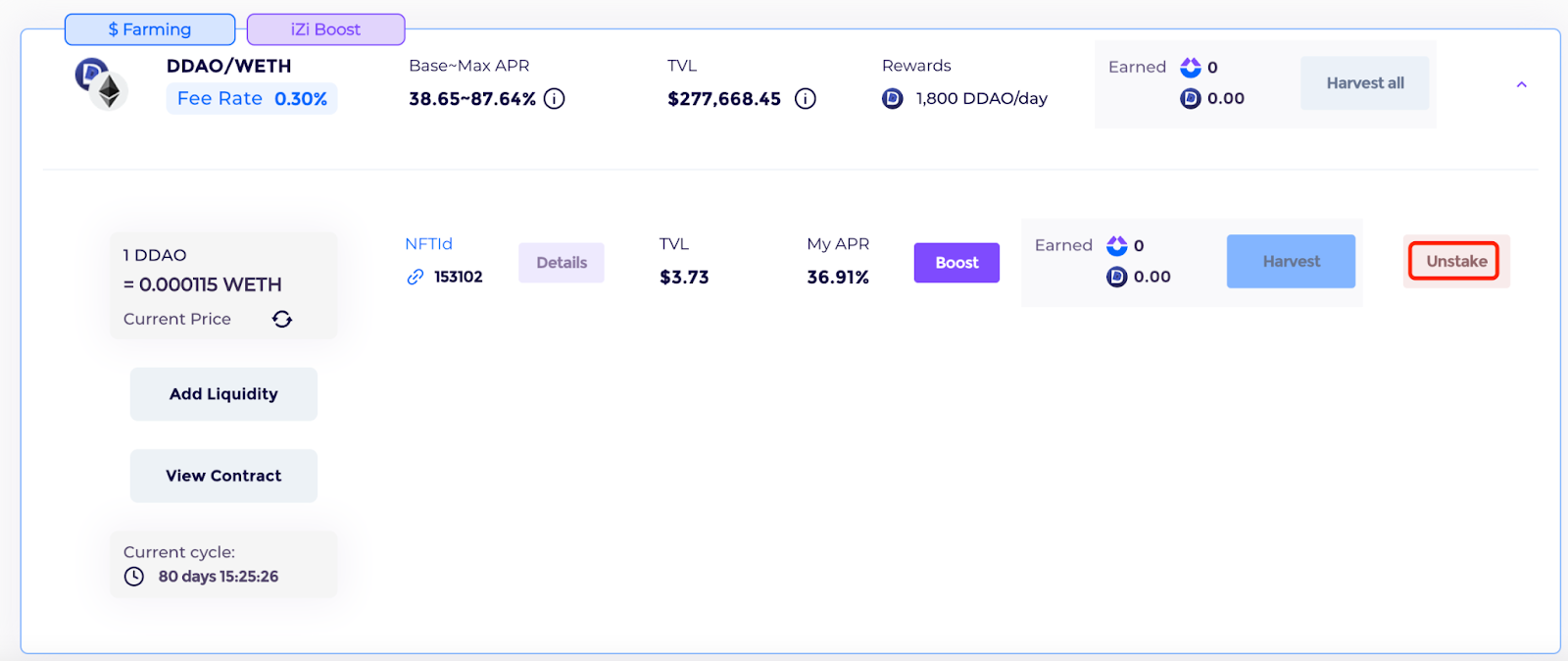Click the DDAO rewards token icon
The image size is (1568, 661).
click(893, 99)
